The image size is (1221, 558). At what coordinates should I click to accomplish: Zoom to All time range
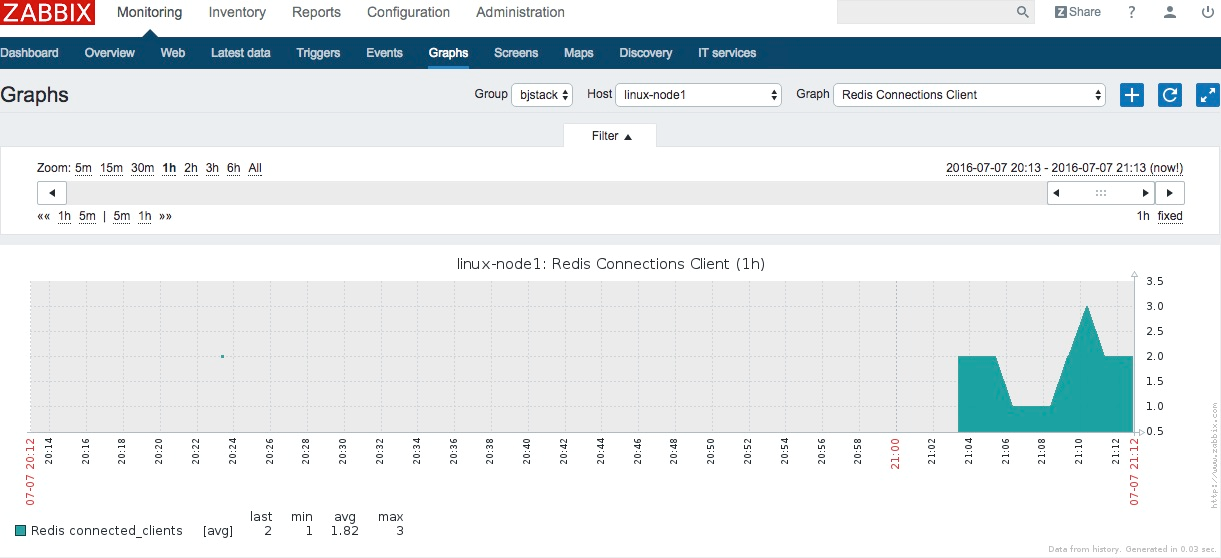pos(255,168)
